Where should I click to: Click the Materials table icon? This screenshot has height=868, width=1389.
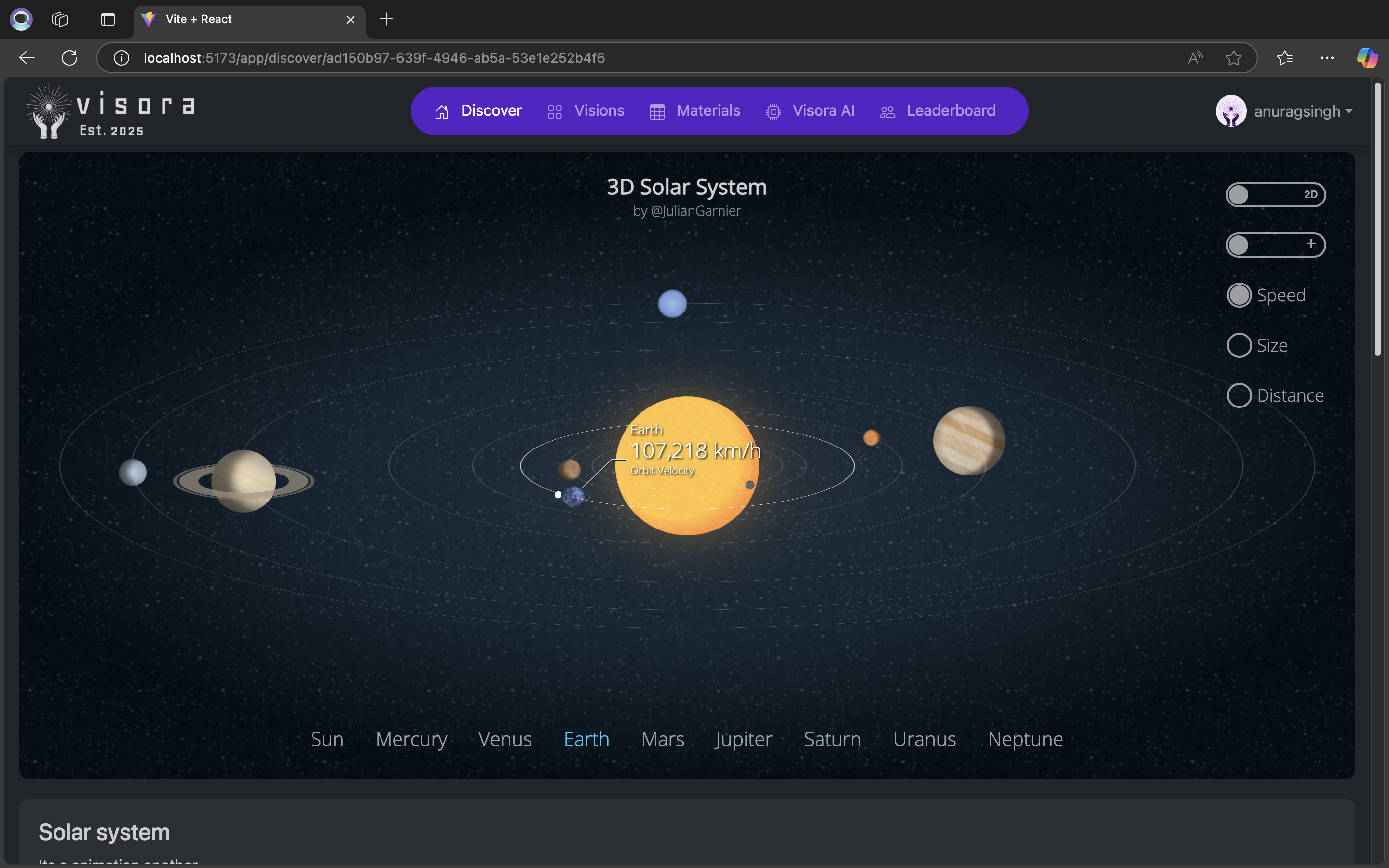pos(656,111)
